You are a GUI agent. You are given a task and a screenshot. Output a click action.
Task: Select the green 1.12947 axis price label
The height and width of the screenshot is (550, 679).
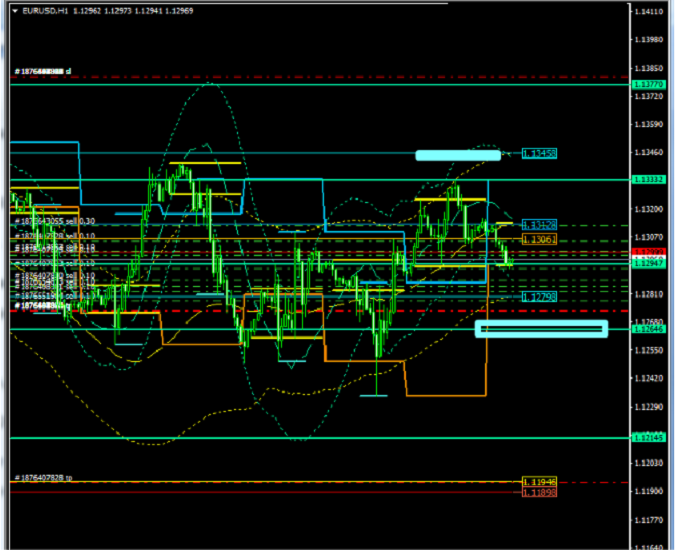click(650, 264)
